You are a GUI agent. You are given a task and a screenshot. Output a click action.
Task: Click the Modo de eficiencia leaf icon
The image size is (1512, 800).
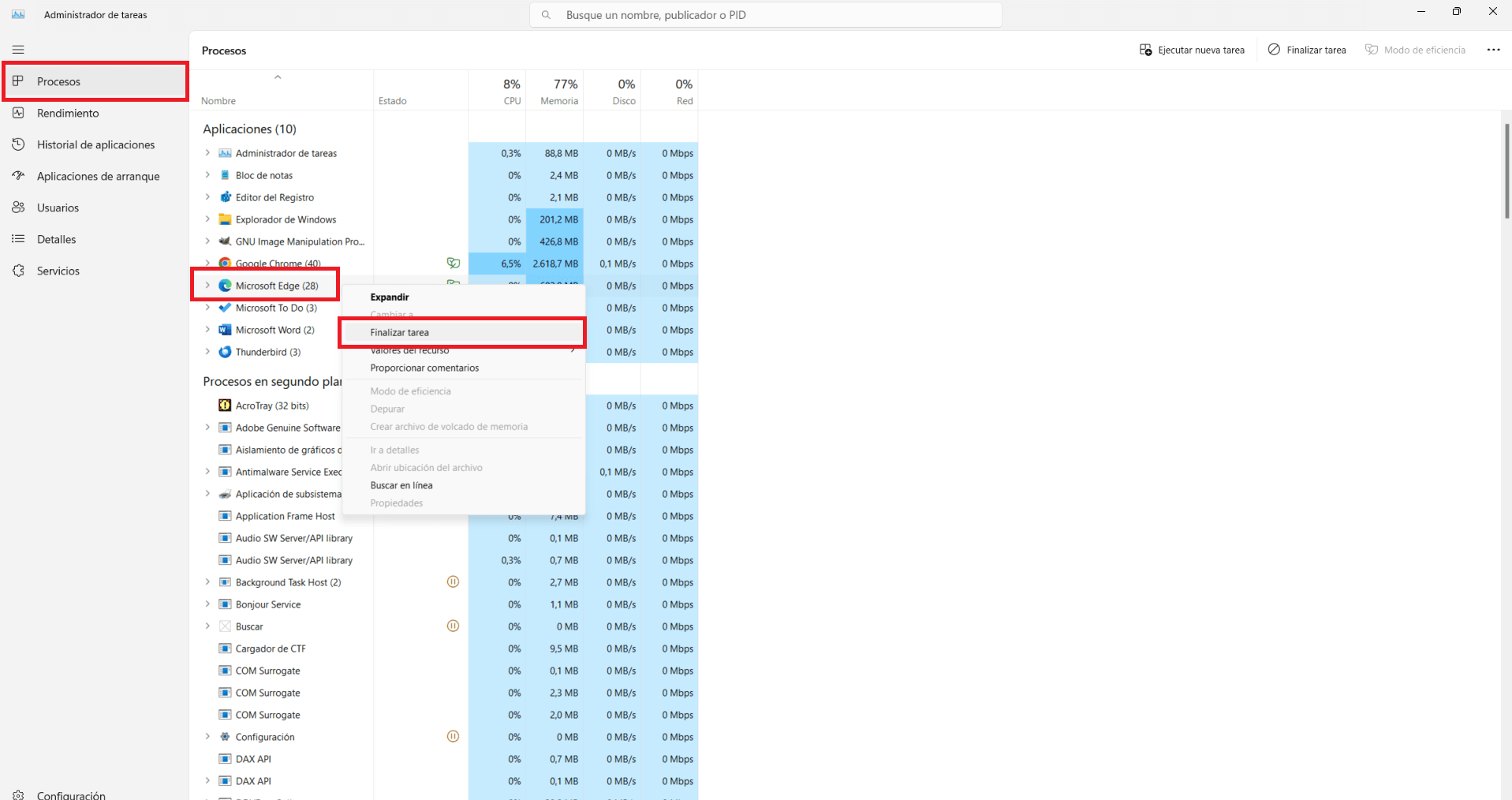[1372, 50]
